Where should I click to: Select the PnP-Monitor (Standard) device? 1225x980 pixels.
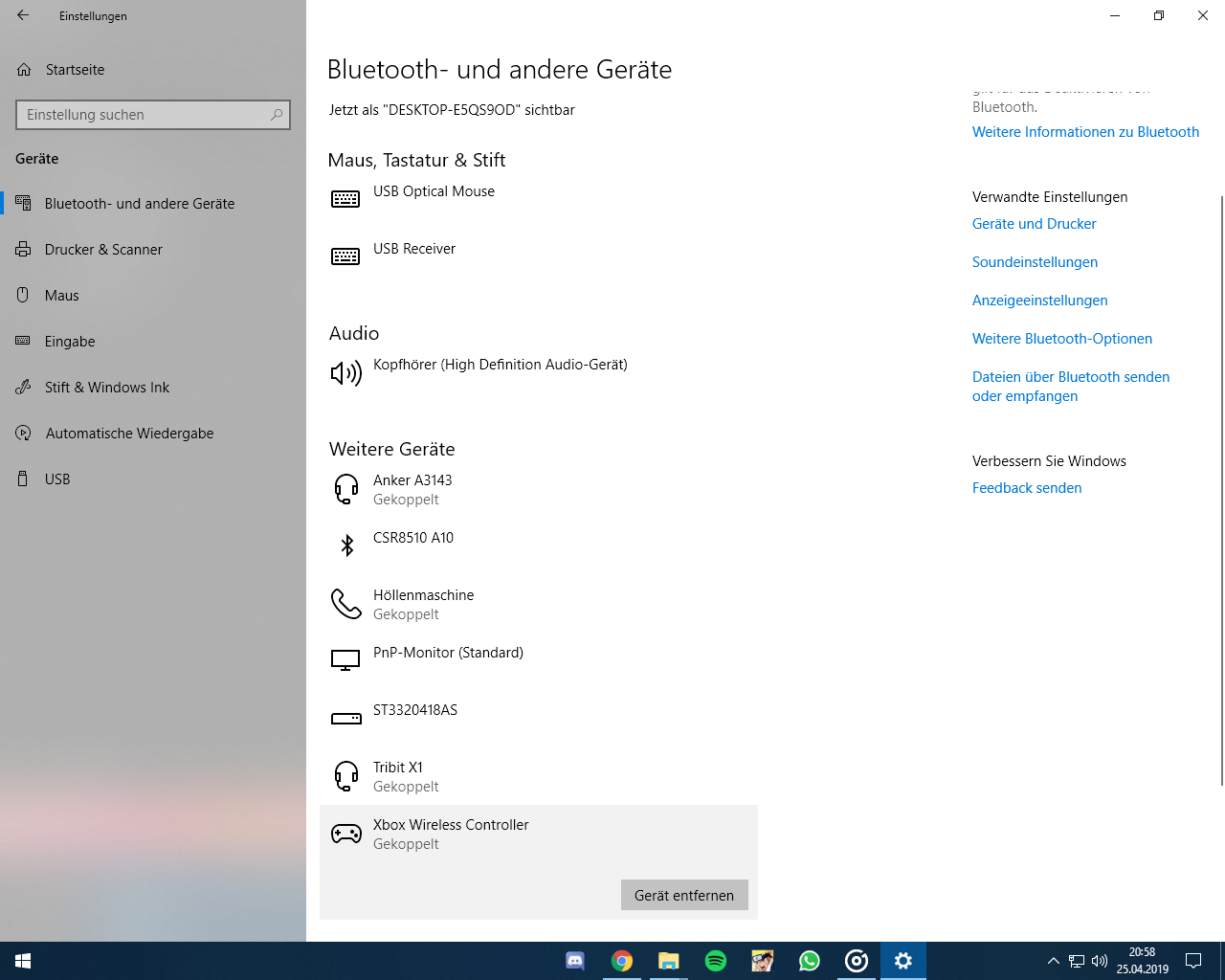[539, 661]
